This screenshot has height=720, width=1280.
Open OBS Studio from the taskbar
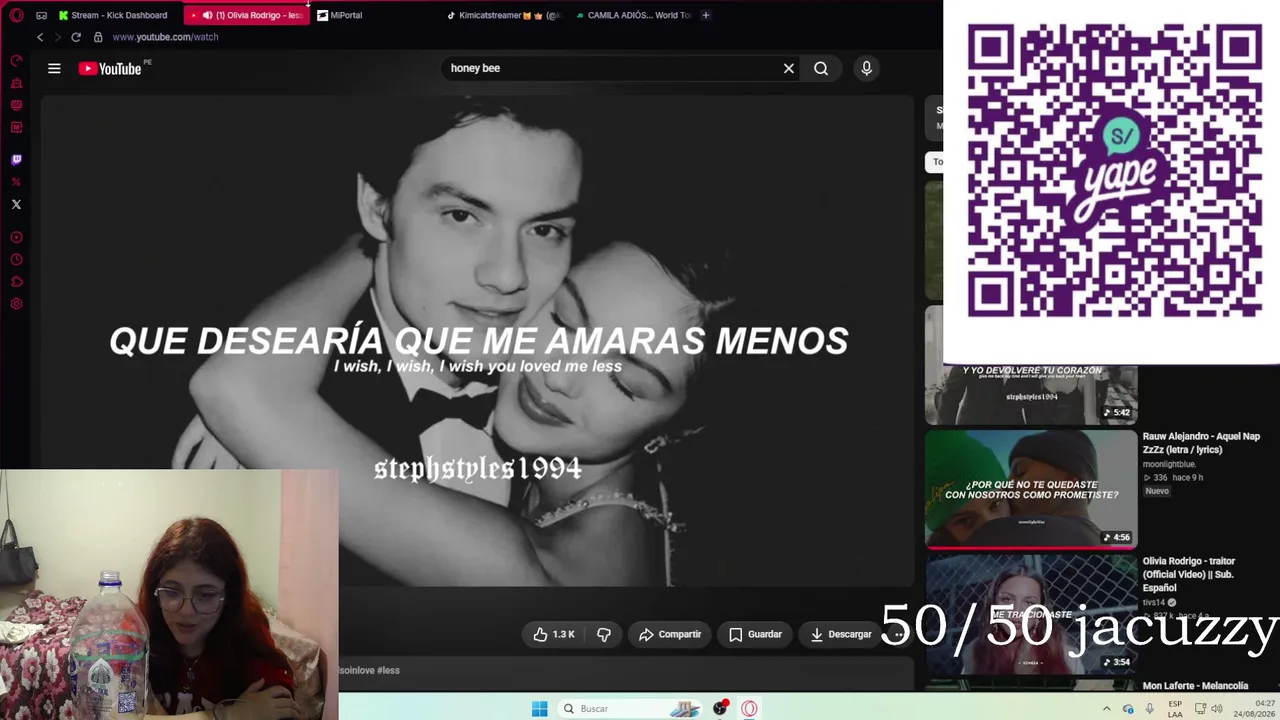coord(720,709)
